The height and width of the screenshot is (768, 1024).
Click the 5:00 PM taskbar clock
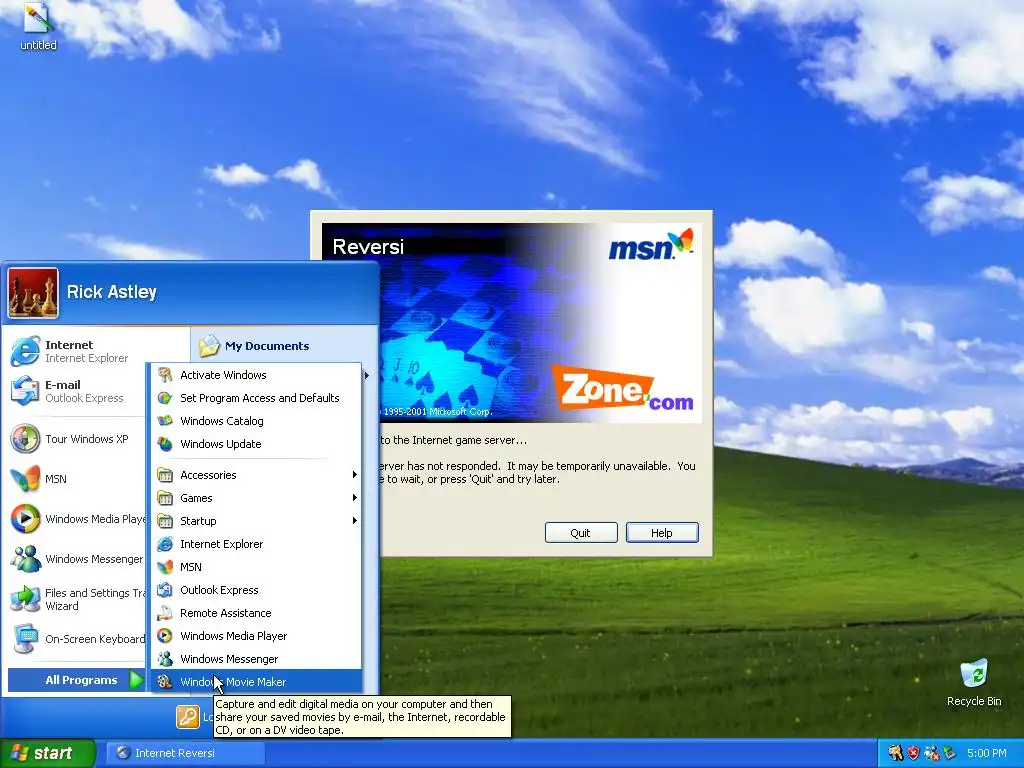986,753
